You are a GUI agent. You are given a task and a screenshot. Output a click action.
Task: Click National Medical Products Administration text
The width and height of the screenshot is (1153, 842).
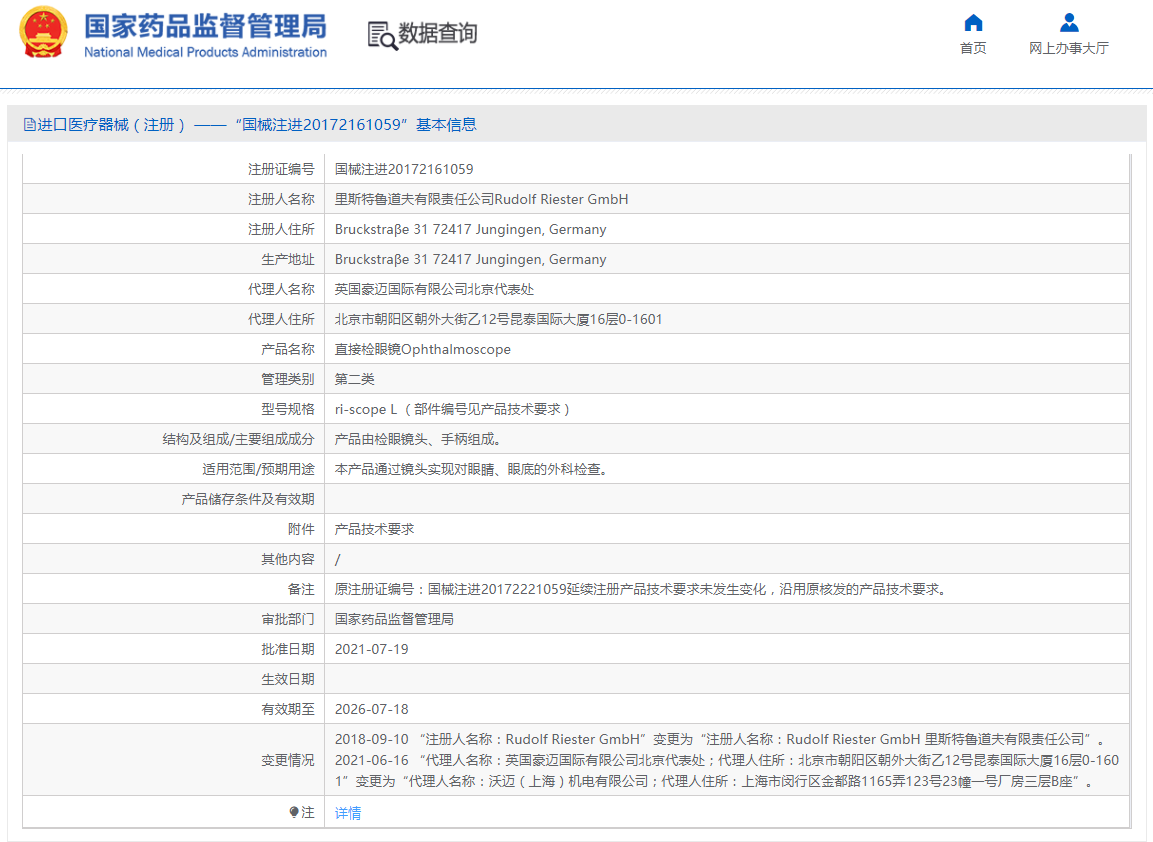tap(205, 52)
